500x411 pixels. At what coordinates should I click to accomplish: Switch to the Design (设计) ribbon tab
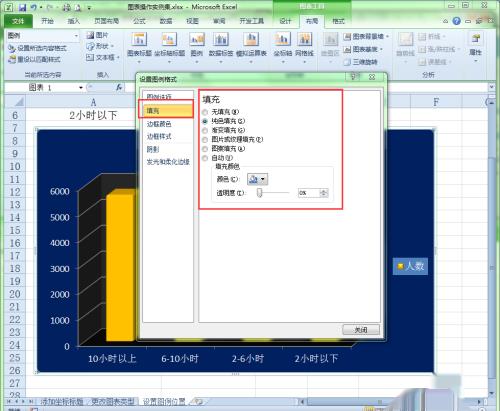pyautogui.click(x=285, y=21)
